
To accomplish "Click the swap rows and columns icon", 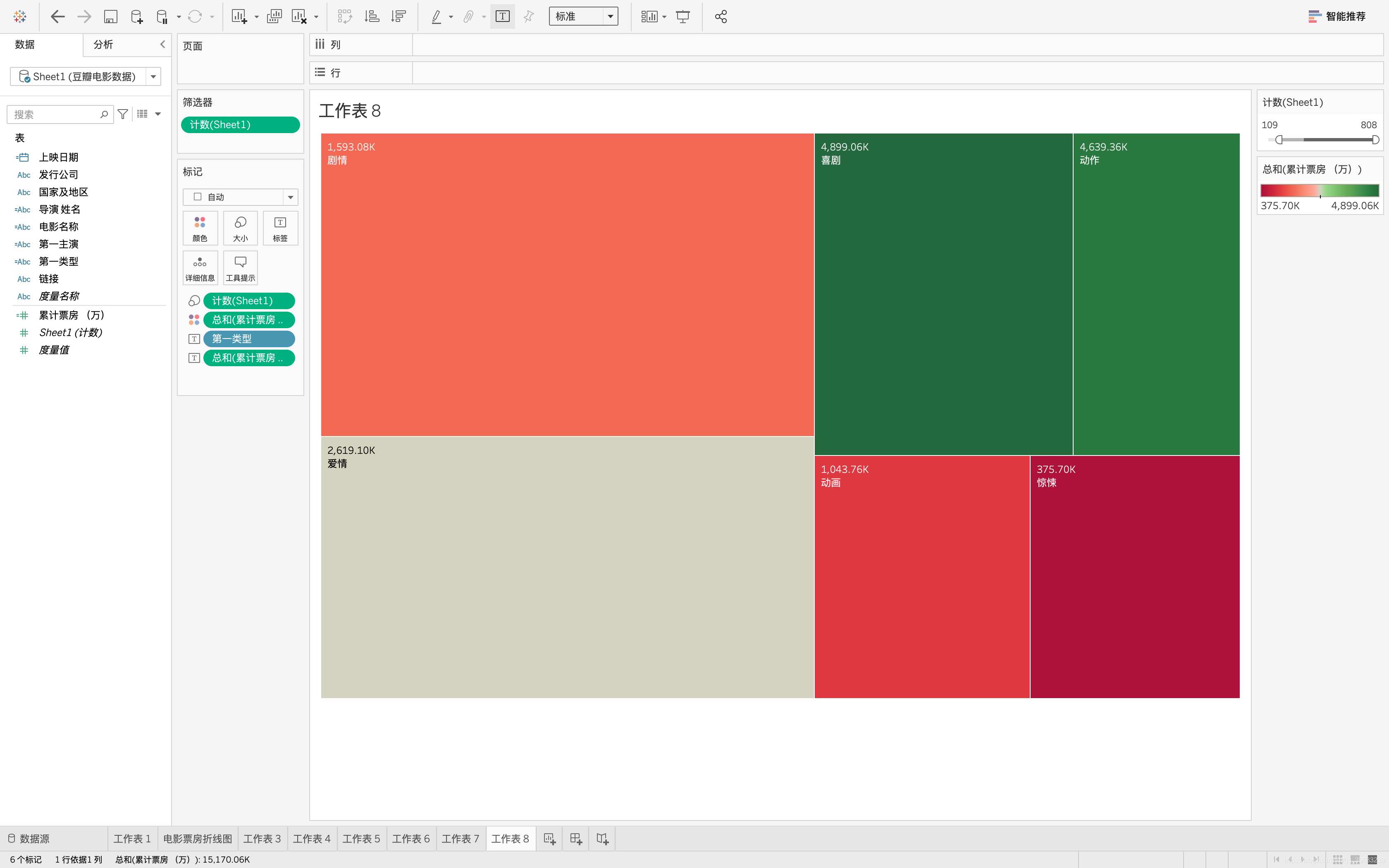I will [x=344, y=17].
